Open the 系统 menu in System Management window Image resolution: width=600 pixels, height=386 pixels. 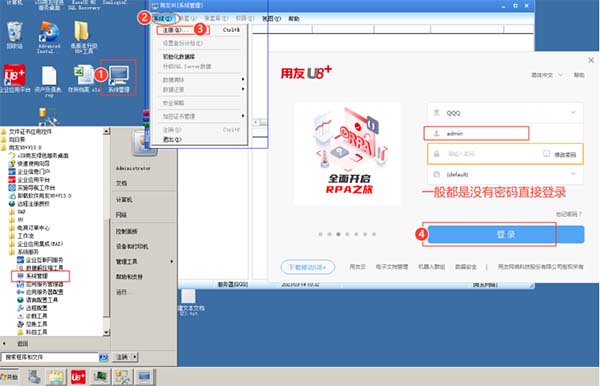pos(164,18)
